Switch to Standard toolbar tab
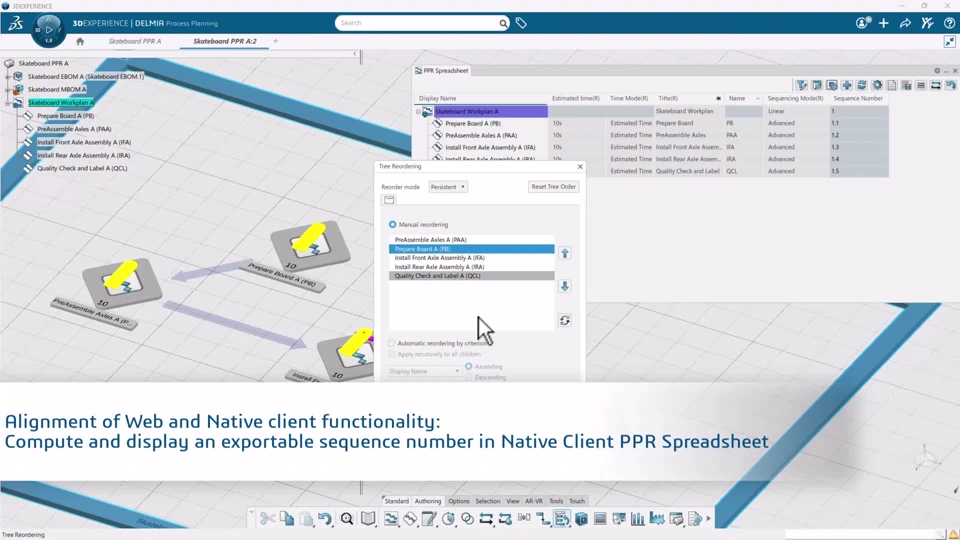Viewport: 960px width, 540px height. pos(396,501)
